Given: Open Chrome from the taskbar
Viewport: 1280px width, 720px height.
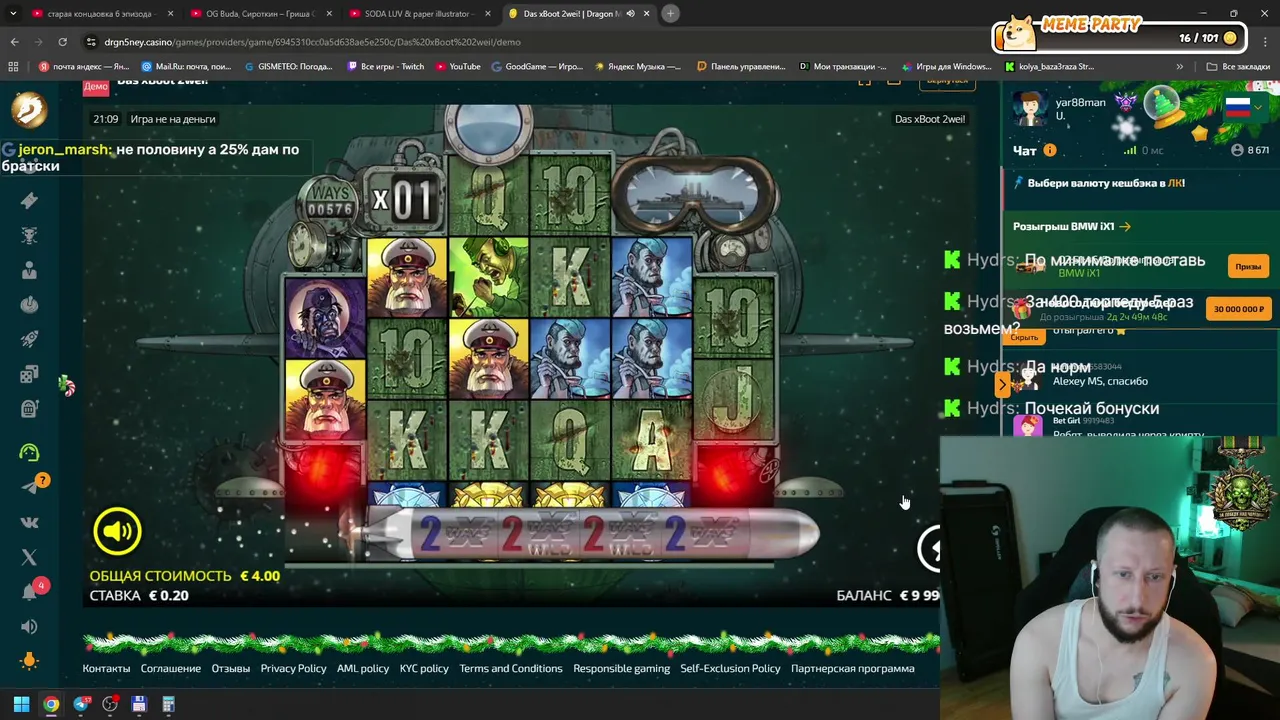Looking at the screenshot, I should (x=51, y=705).
